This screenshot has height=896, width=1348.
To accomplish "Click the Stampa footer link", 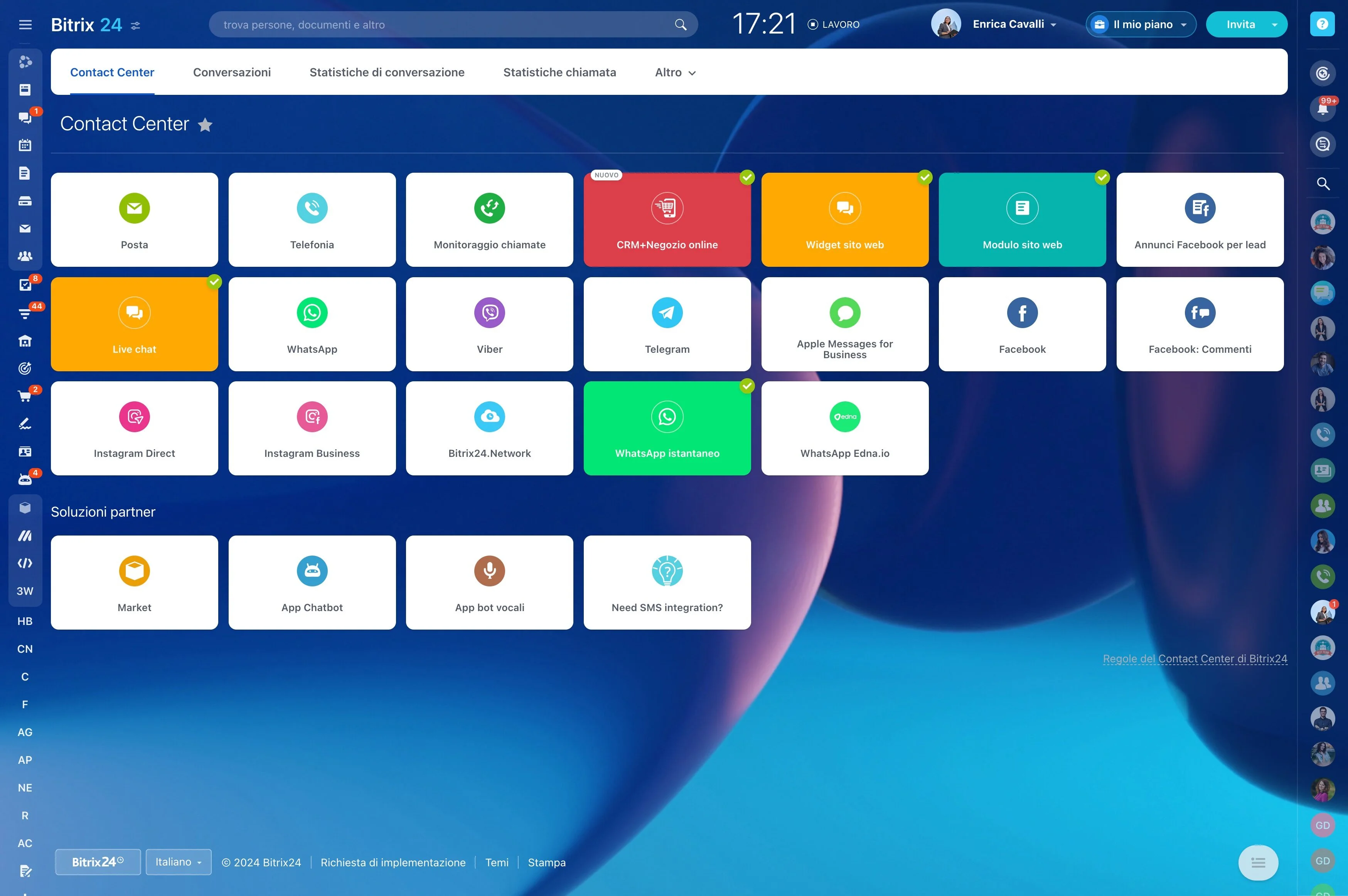I will [547, 862].
